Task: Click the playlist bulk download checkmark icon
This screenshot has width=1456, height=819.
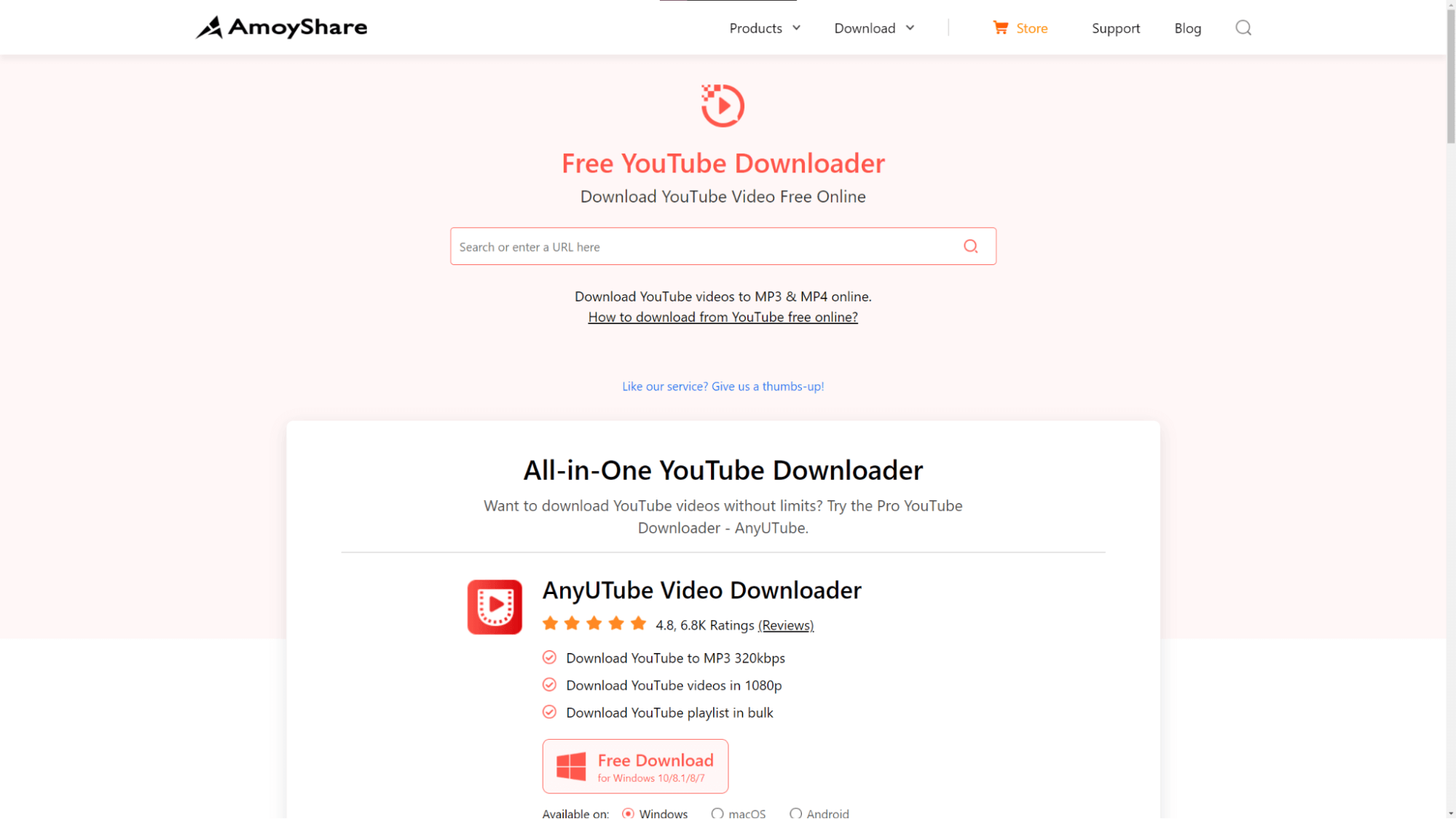Action: click(x=549, y=711)
